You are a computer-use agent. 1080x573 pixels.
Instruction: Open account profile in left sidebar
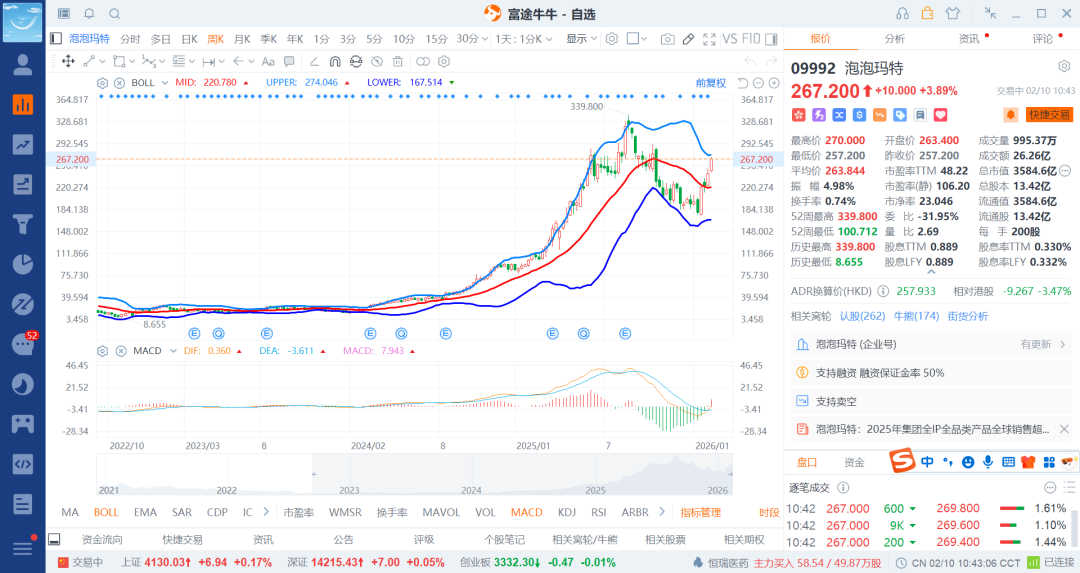23,65
